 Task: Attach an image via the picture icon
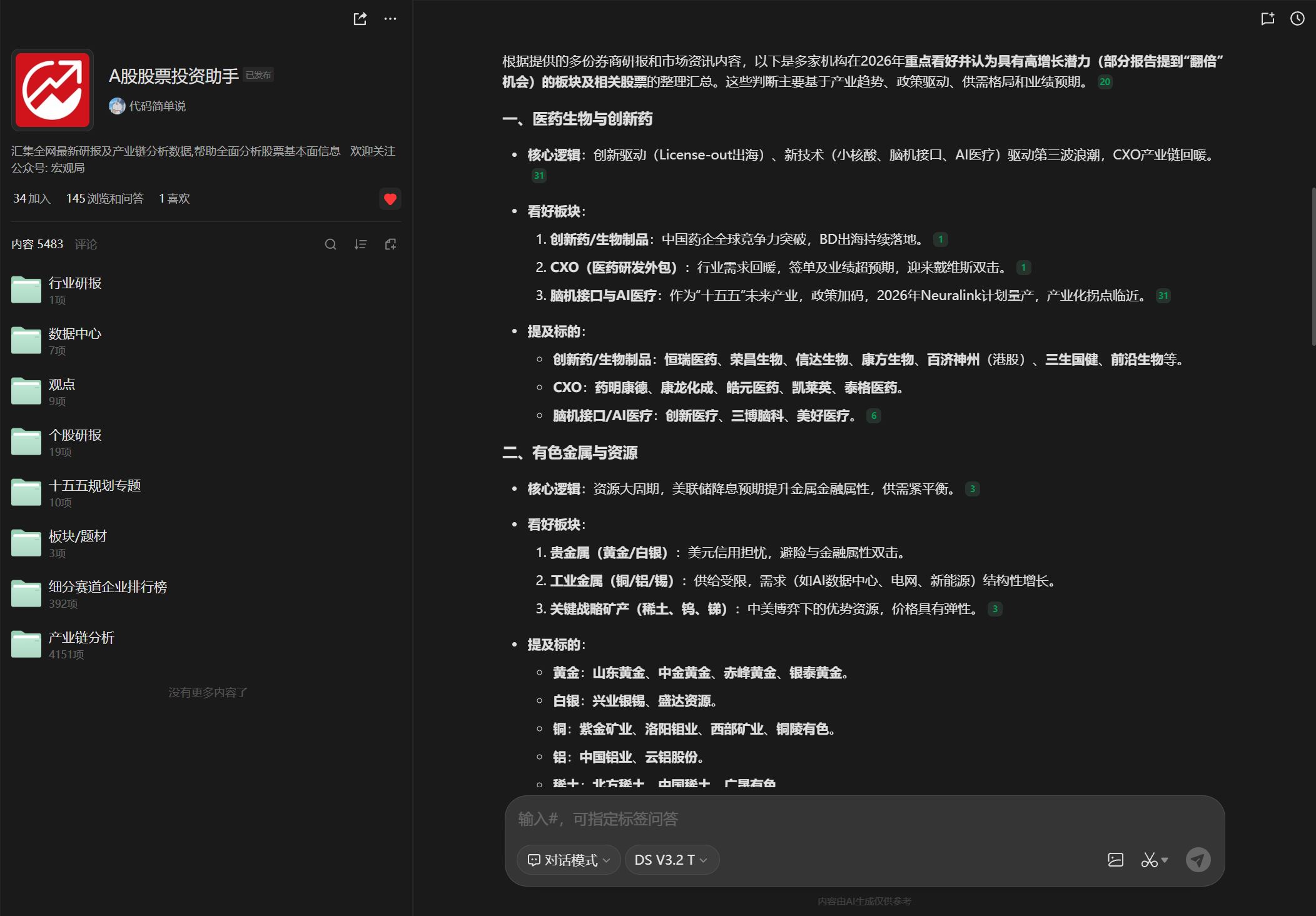click(x=1116, y=860)
